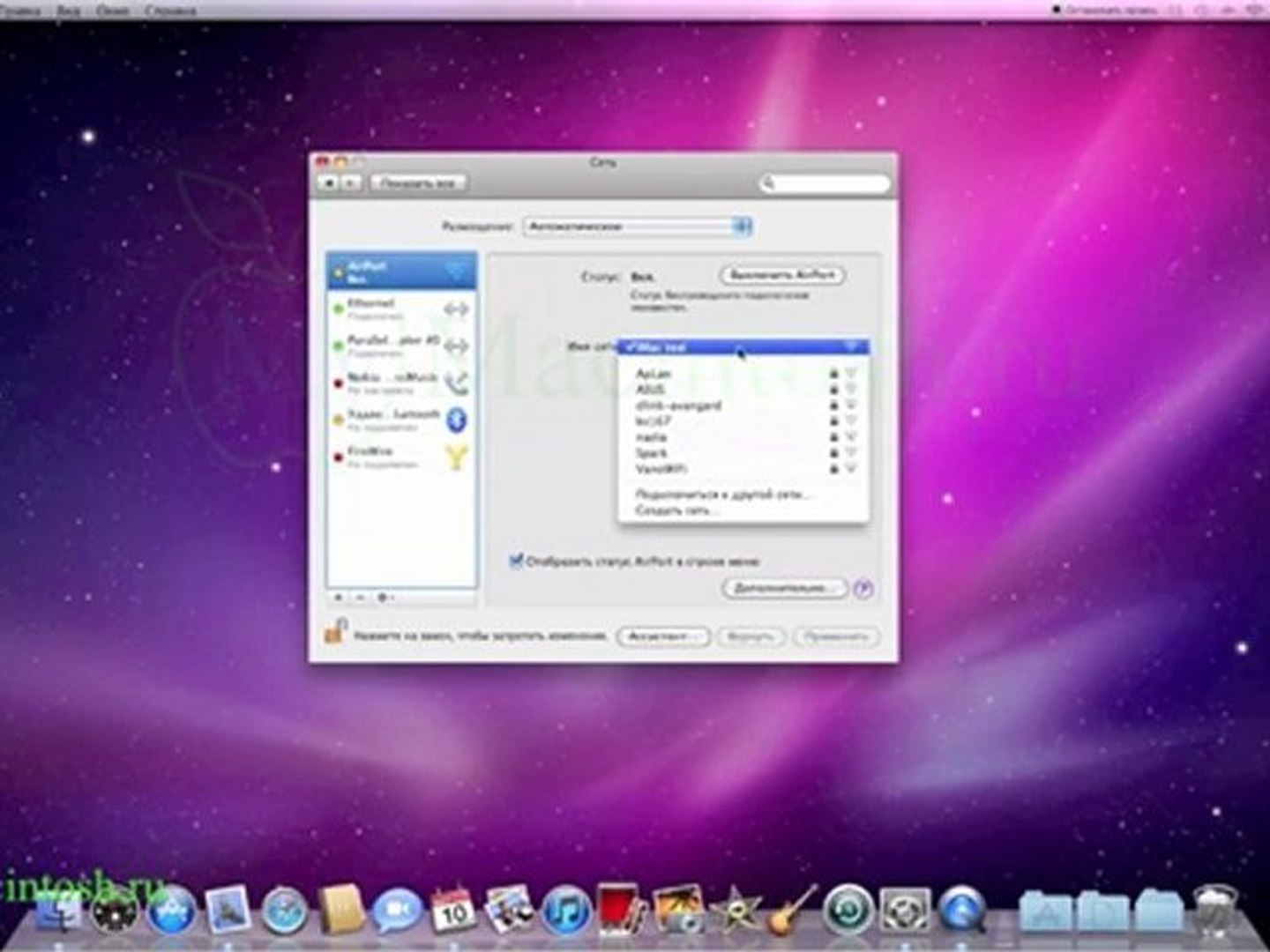Open Photo Booth in the dock
The height and width of the screenshot is (952, 1270).
[623, 910]
